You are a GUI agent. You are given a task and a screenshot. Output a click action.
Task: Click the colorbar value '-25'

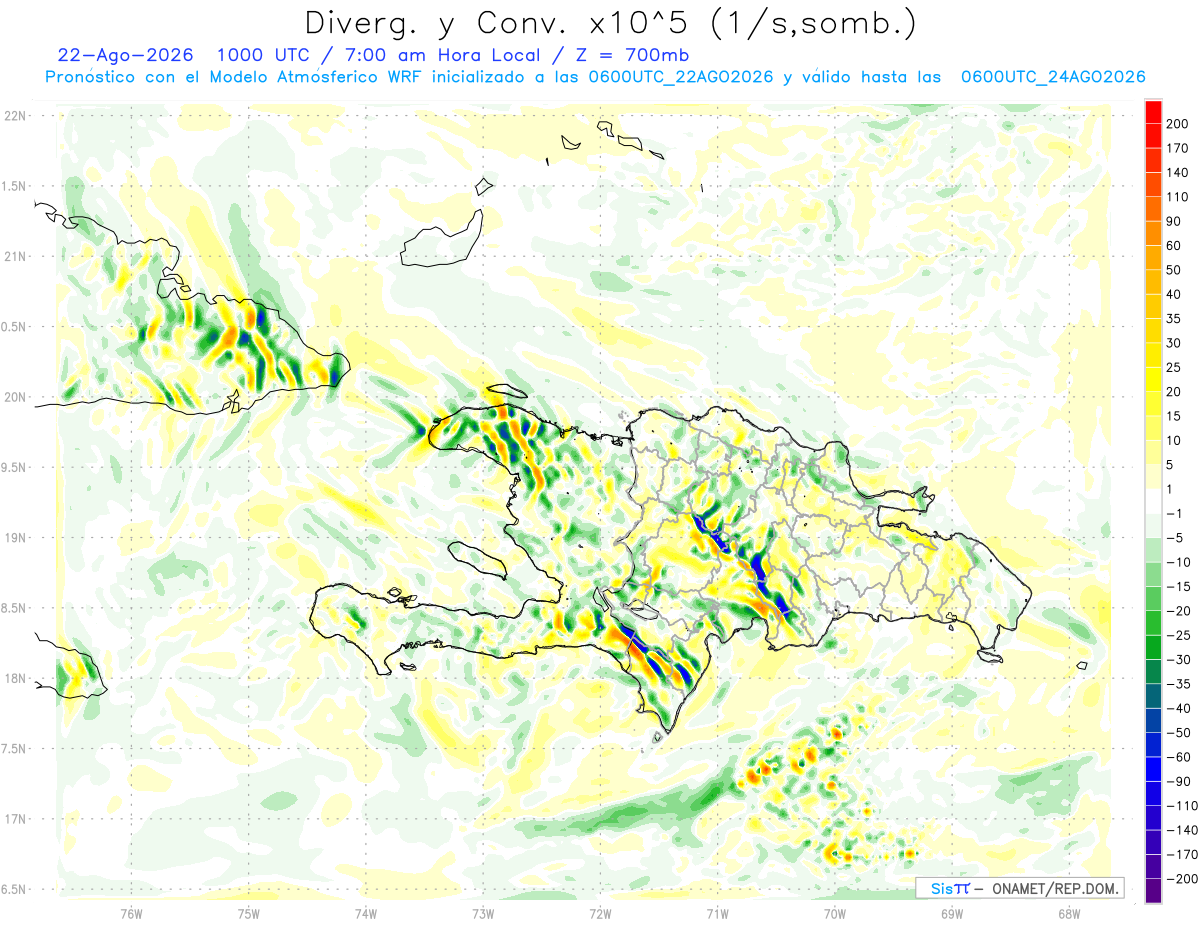1177,636
